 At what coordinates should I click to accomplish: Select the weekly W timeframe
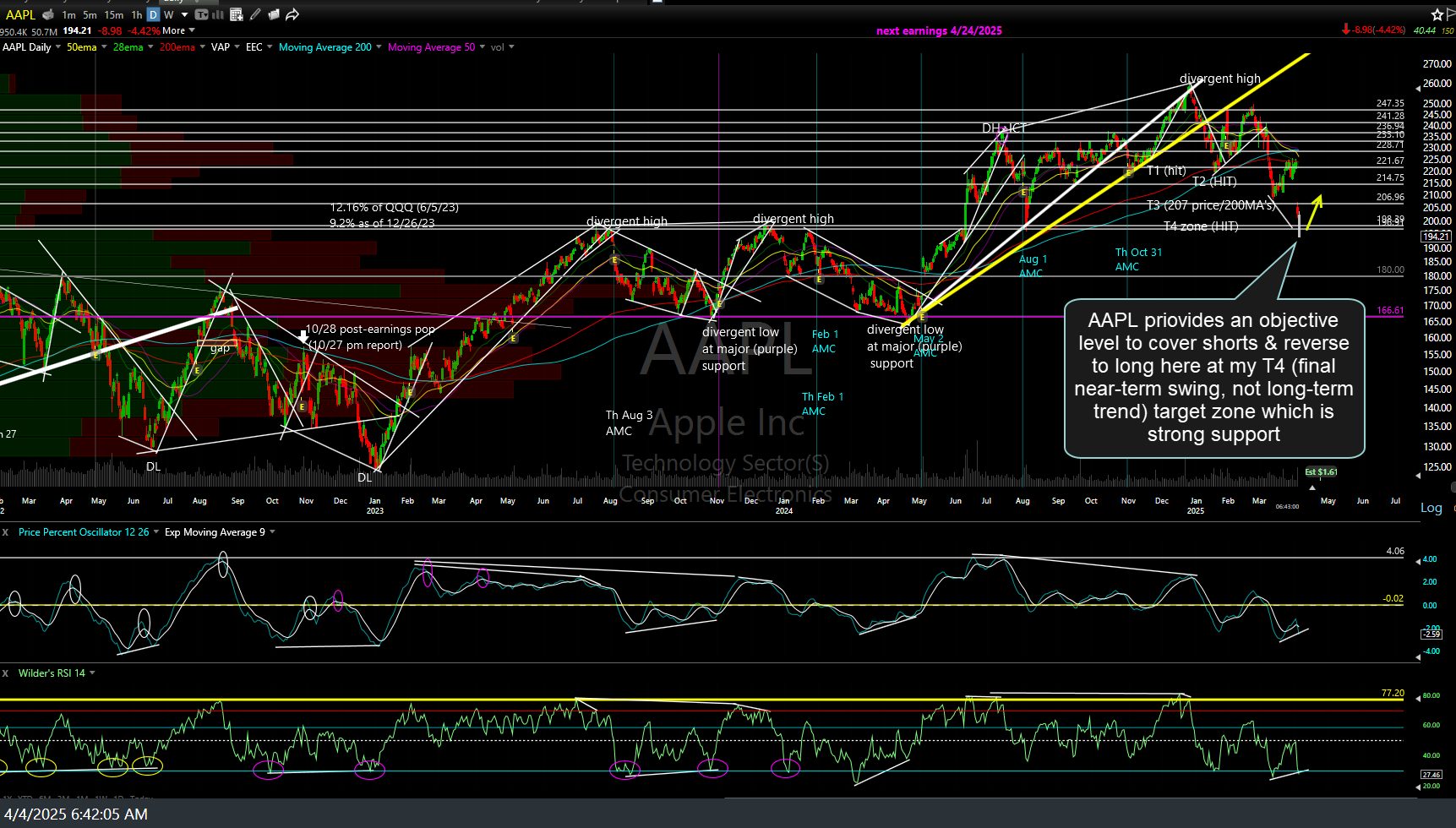pyautogui.click(x=169, y=14)
